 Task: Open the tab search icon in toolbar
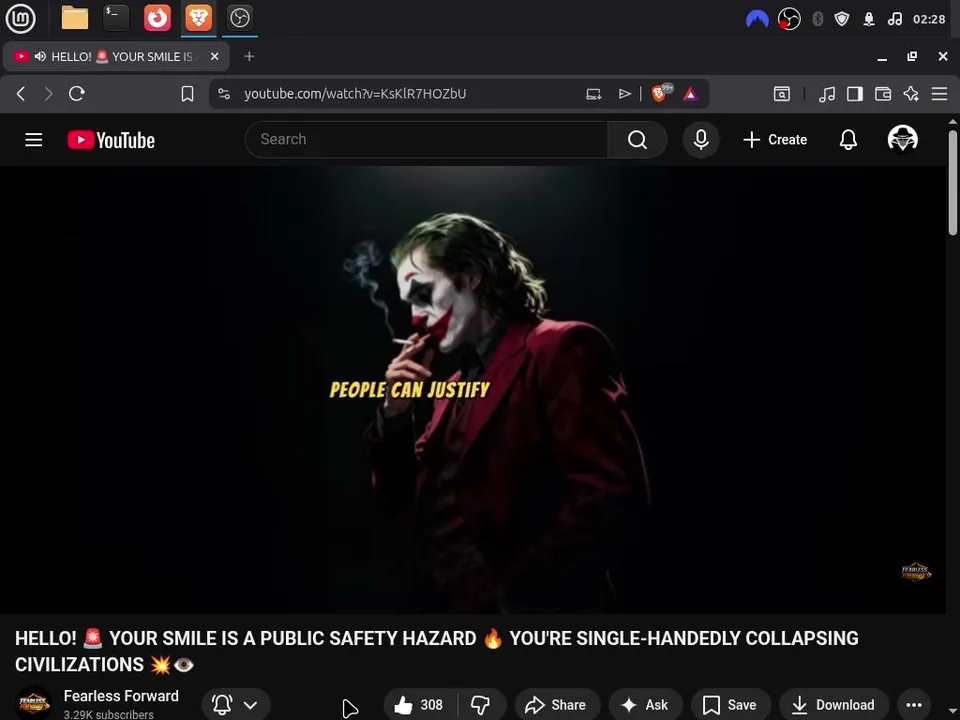782,94
